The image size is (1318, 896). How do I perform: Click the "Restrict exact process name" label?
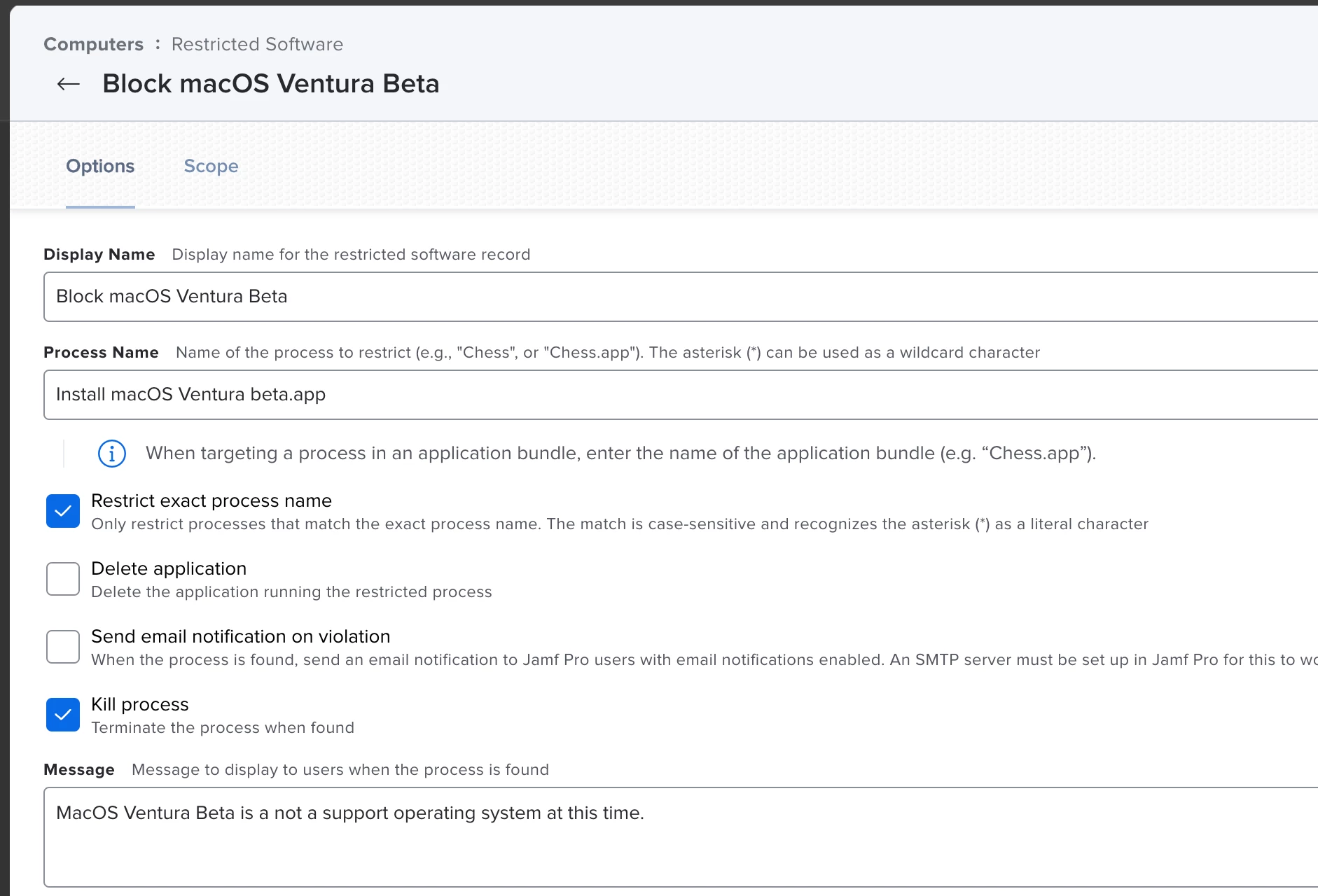click(211, 500)
